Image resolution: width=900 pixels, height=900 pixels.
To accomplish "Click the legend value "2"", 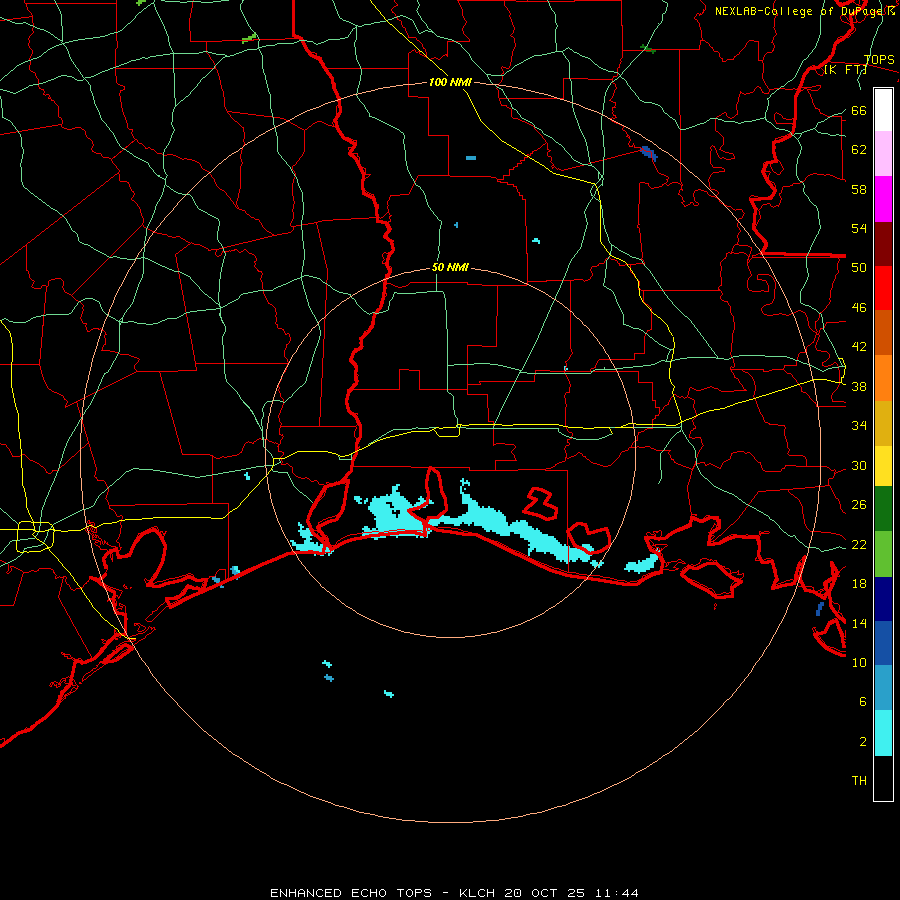I will (863, 742).
